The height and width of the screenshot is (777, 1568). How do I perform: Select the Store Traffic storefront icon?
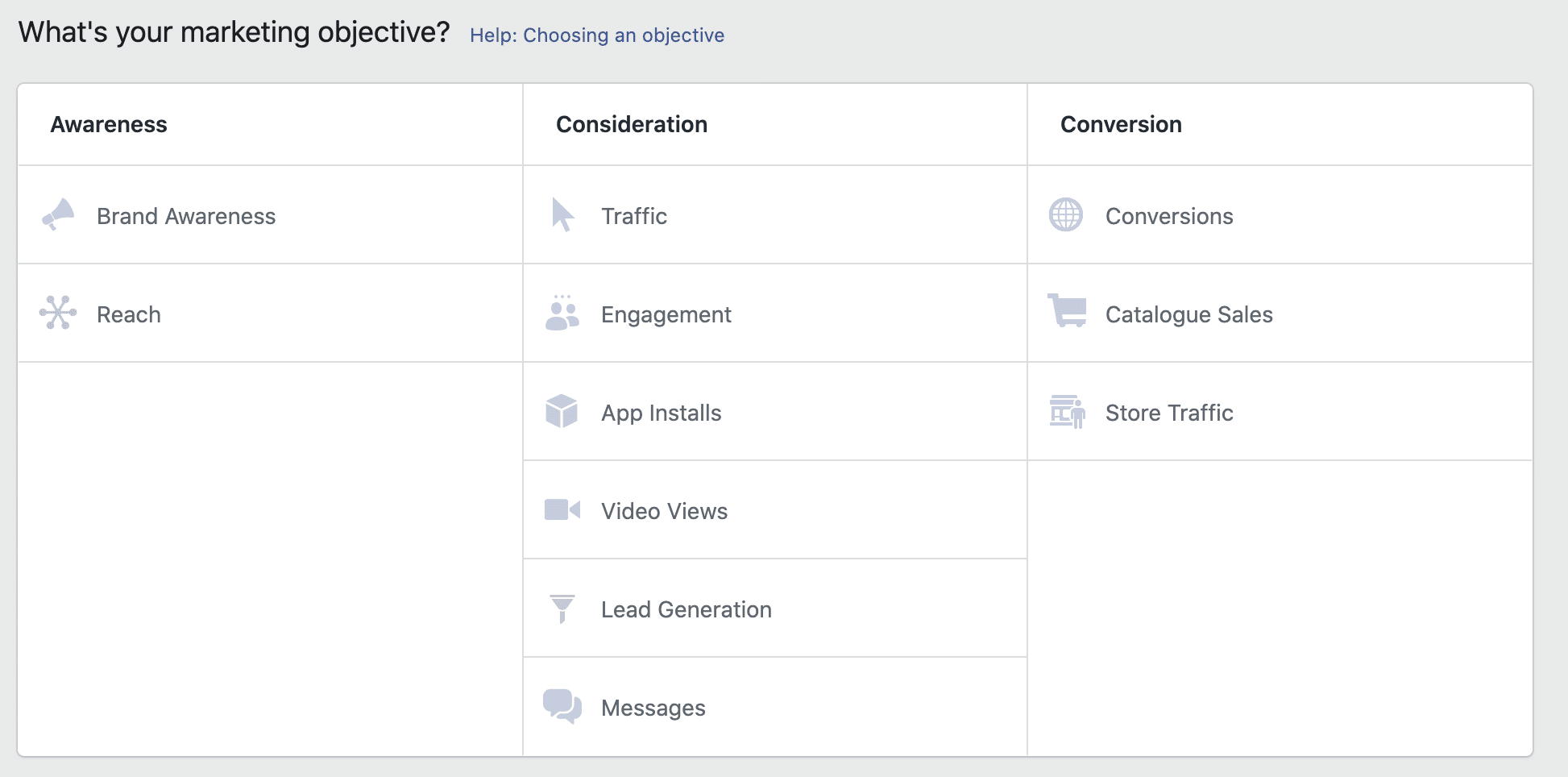tap(1067, 412)
